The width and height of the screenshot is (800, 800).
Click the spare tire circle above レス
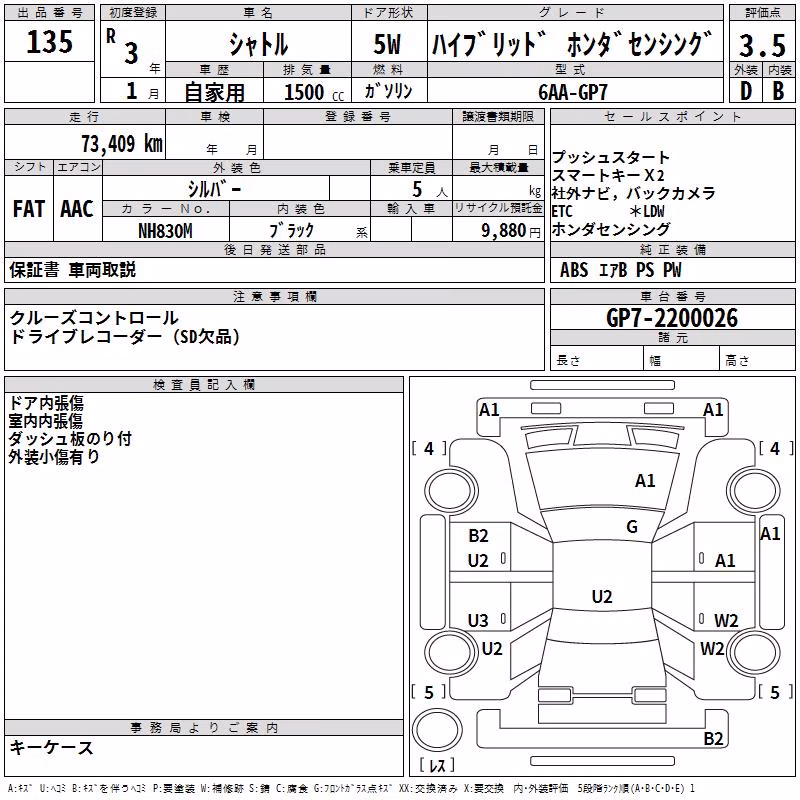pyautogui.click(x=437, y=730)
